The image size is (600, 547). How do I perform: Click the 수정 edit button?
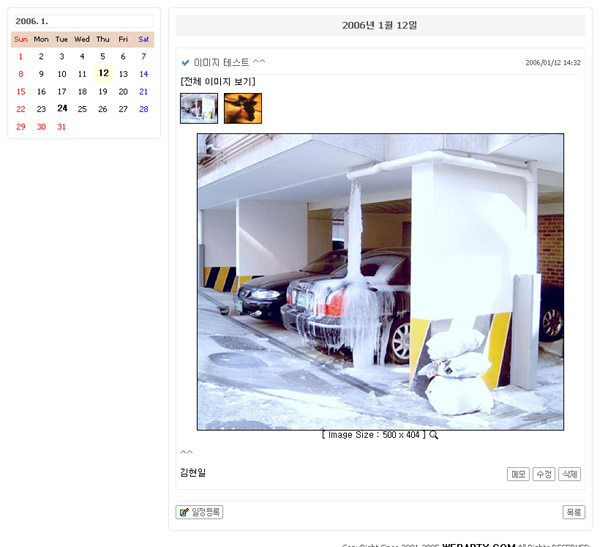544,474
